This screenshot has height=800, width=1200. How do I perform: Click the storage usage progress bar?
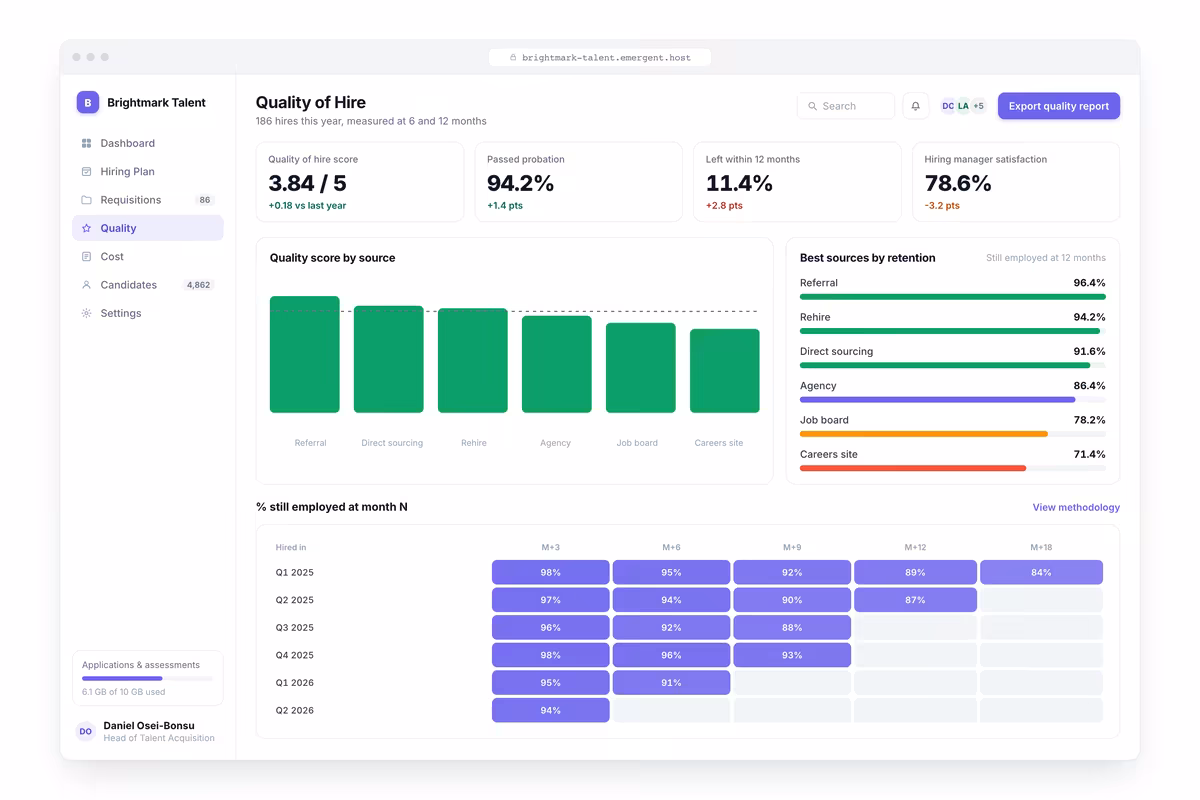(x=148, y=679)
